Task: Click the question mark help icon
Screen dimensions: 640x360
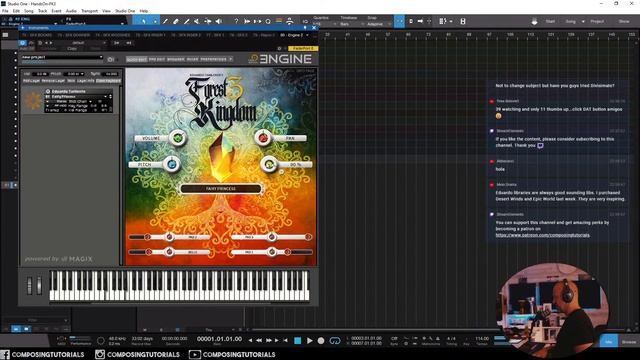Action: pyautogui.click(x=236, y=21)
